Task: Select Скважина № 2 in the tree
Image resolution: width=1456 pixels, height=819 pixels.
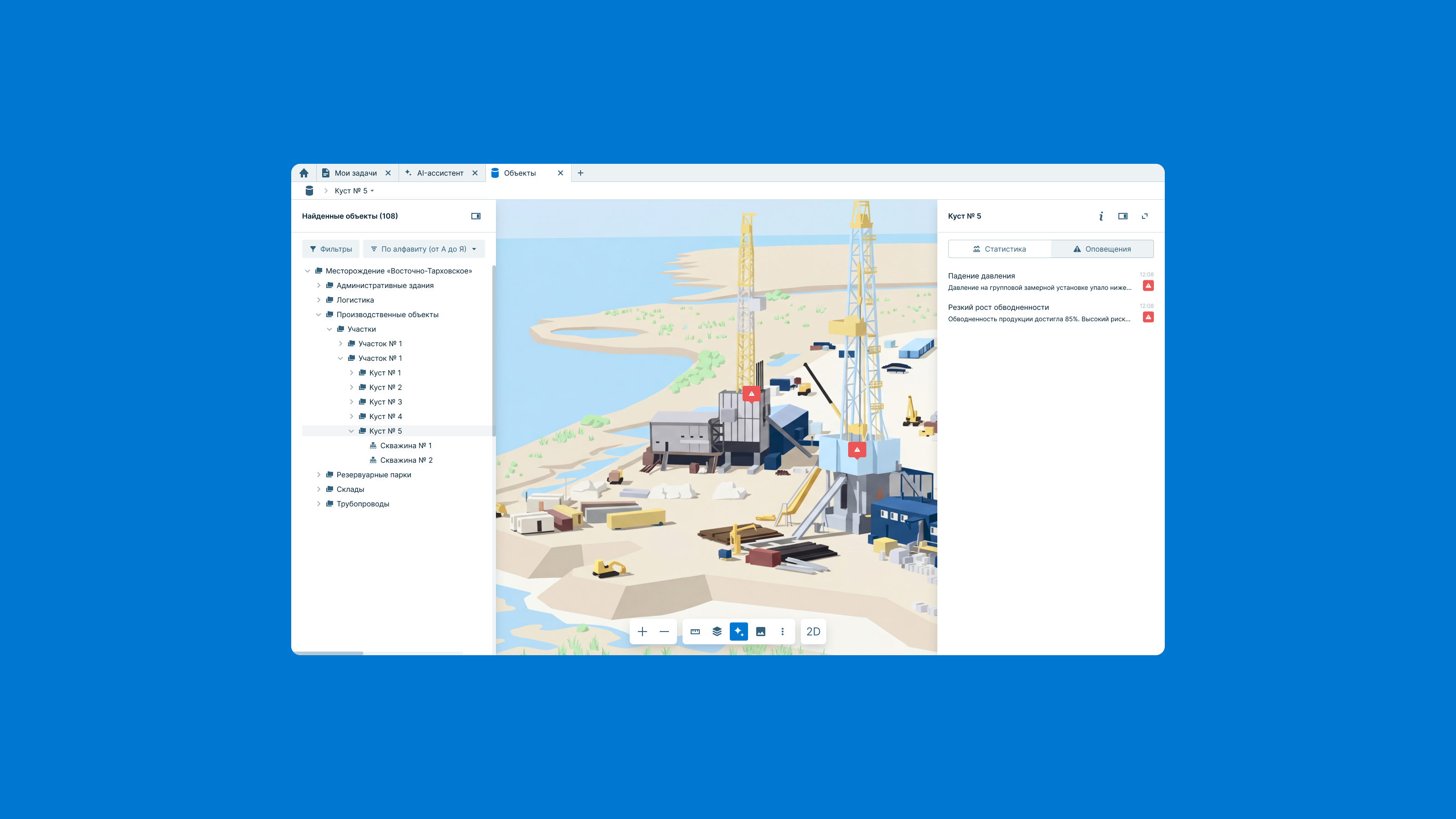Action: 406,460
